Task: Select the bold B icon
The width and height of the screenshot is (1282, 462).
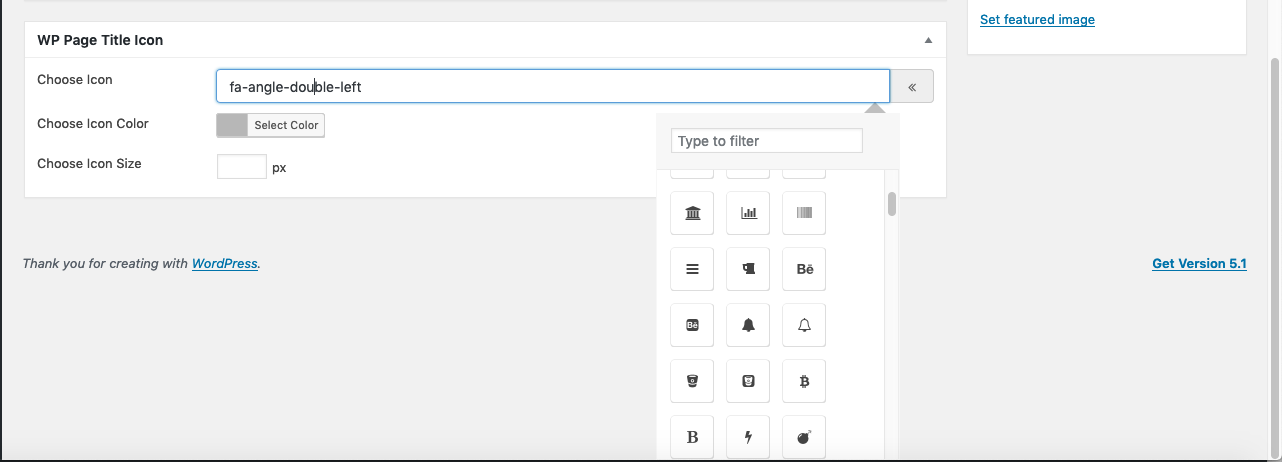Action: click(692, 437)
